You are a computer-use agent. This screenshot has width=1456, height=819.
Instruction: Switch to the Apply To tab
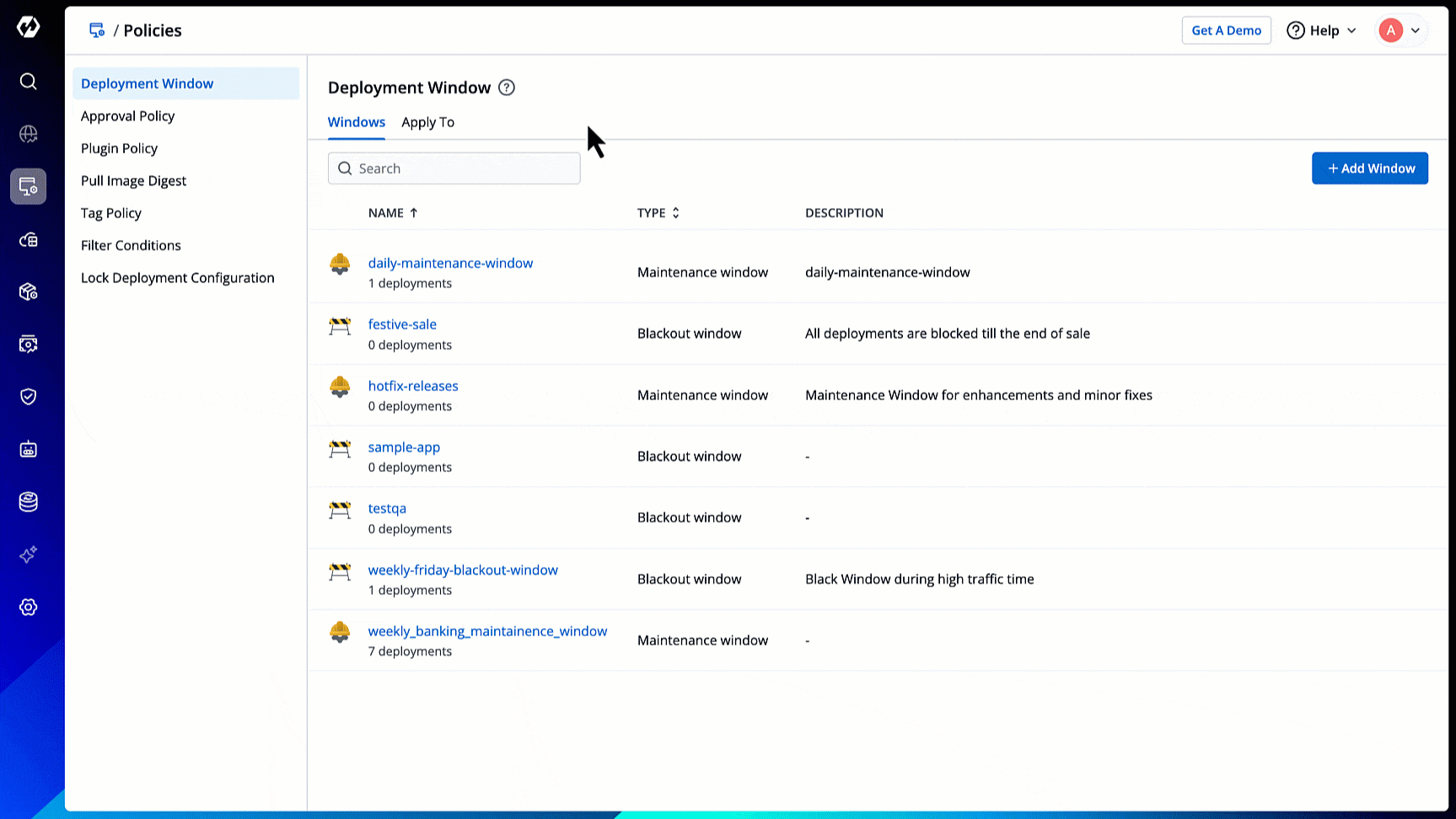tap(427, 122)
